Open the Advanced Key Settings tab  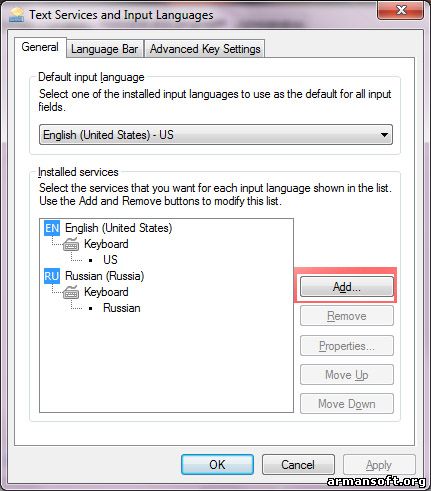(x=205, y=49)
